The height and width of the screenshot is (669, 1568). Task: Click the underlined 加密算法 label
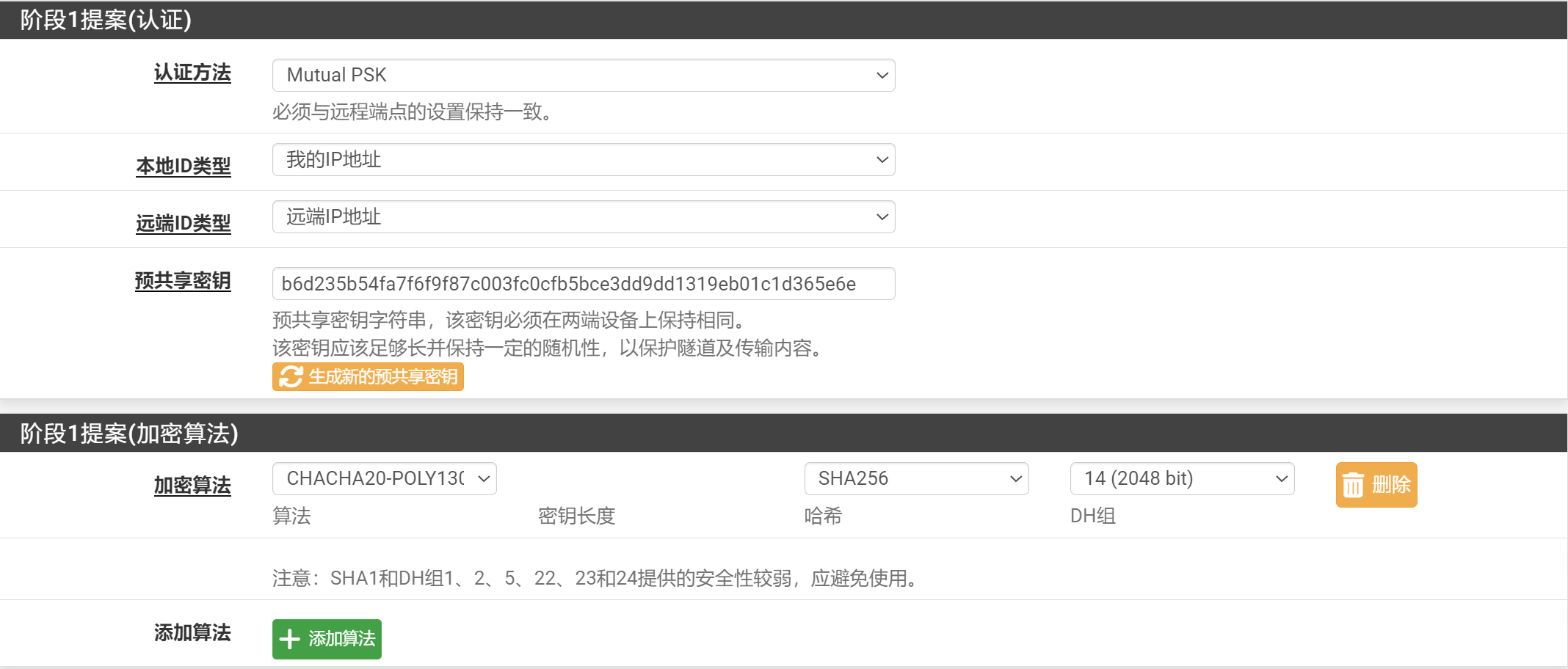pos(192,485)
